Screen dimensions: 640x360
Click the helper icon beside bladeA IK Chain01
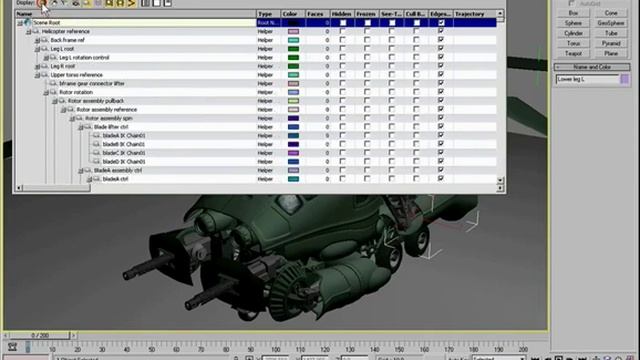point(97,135)
